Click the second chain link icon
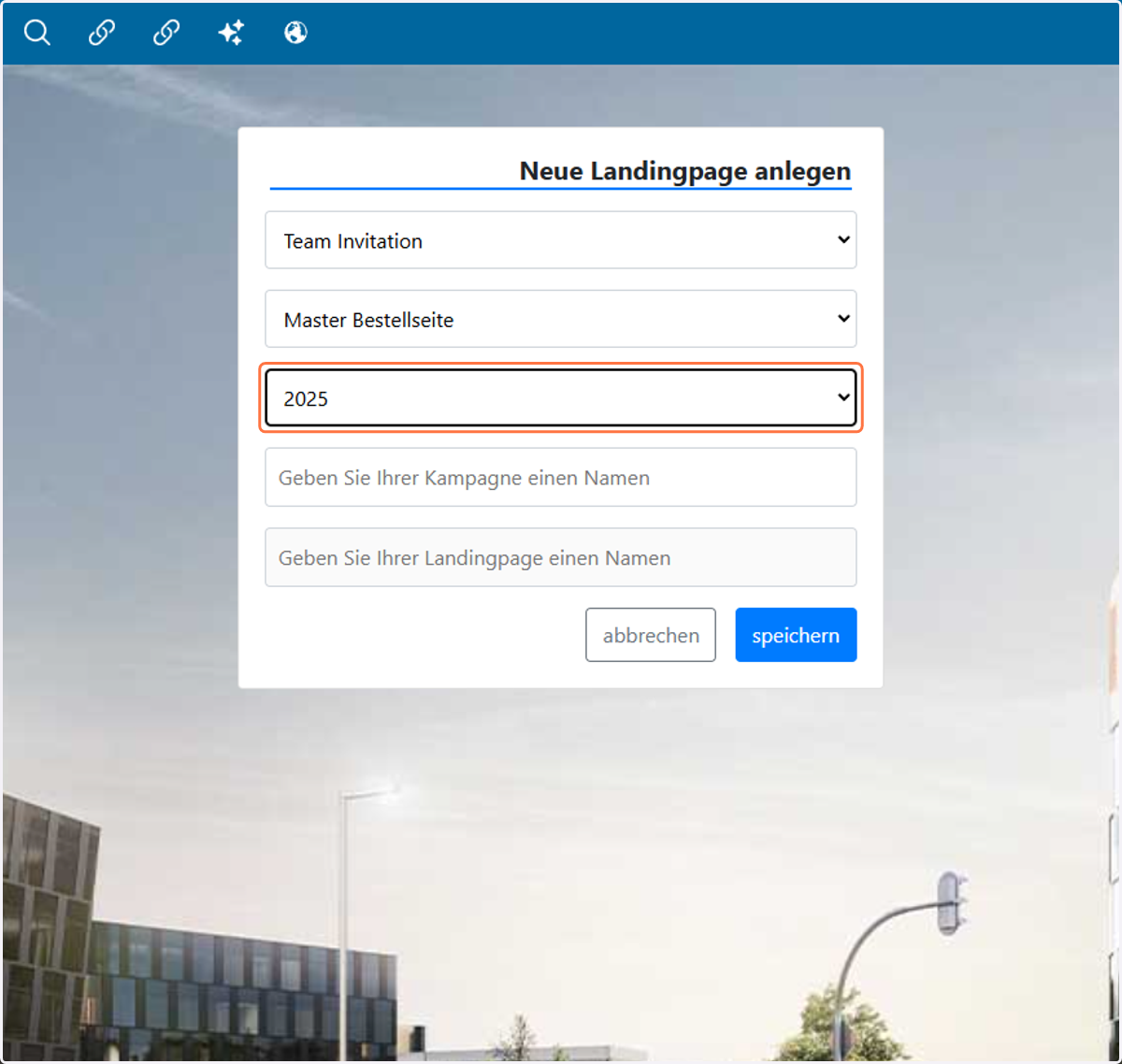The width and height of the screenshot is (1122, 1064). pyautogui.click(x=166, y=33)
